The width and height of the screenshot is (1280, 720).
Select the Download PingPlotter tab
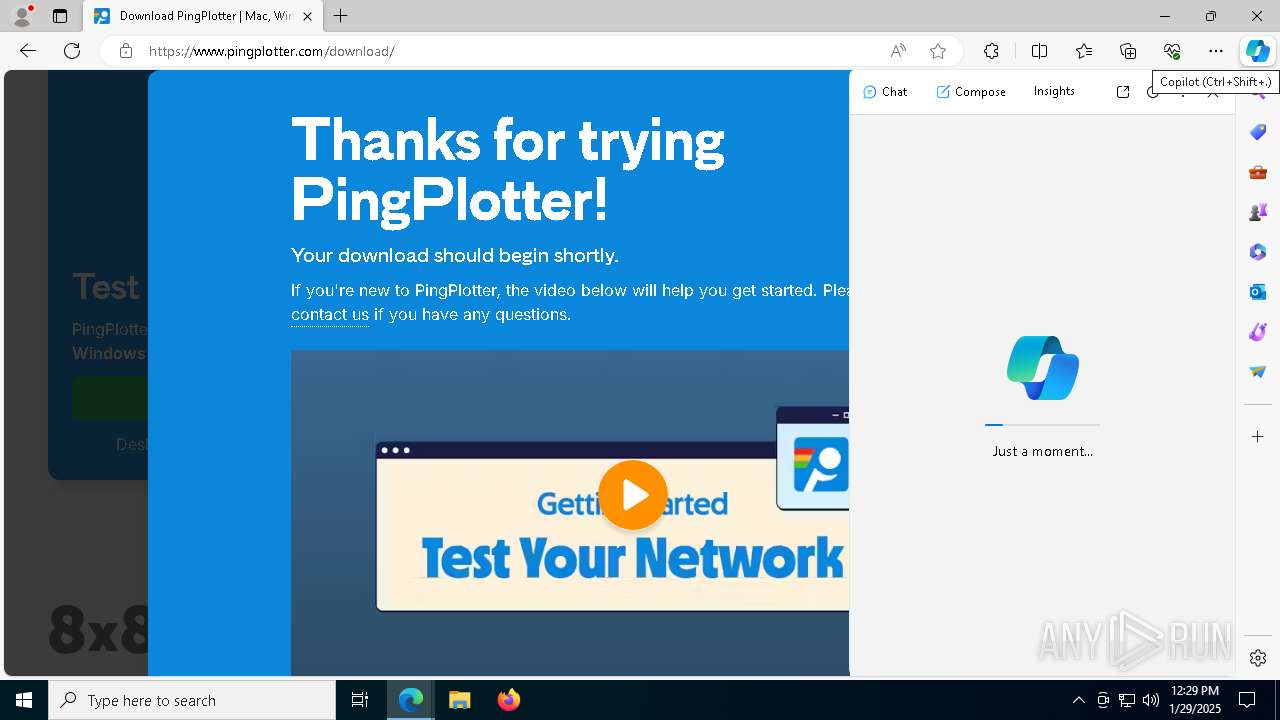(x=203, y=16)
